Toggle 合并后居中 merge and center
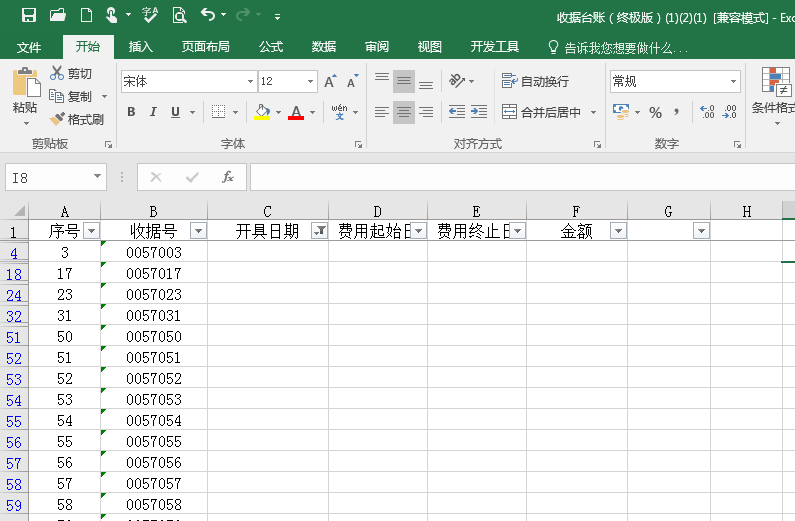Screen dimensions: 795x521 (541, 112)
